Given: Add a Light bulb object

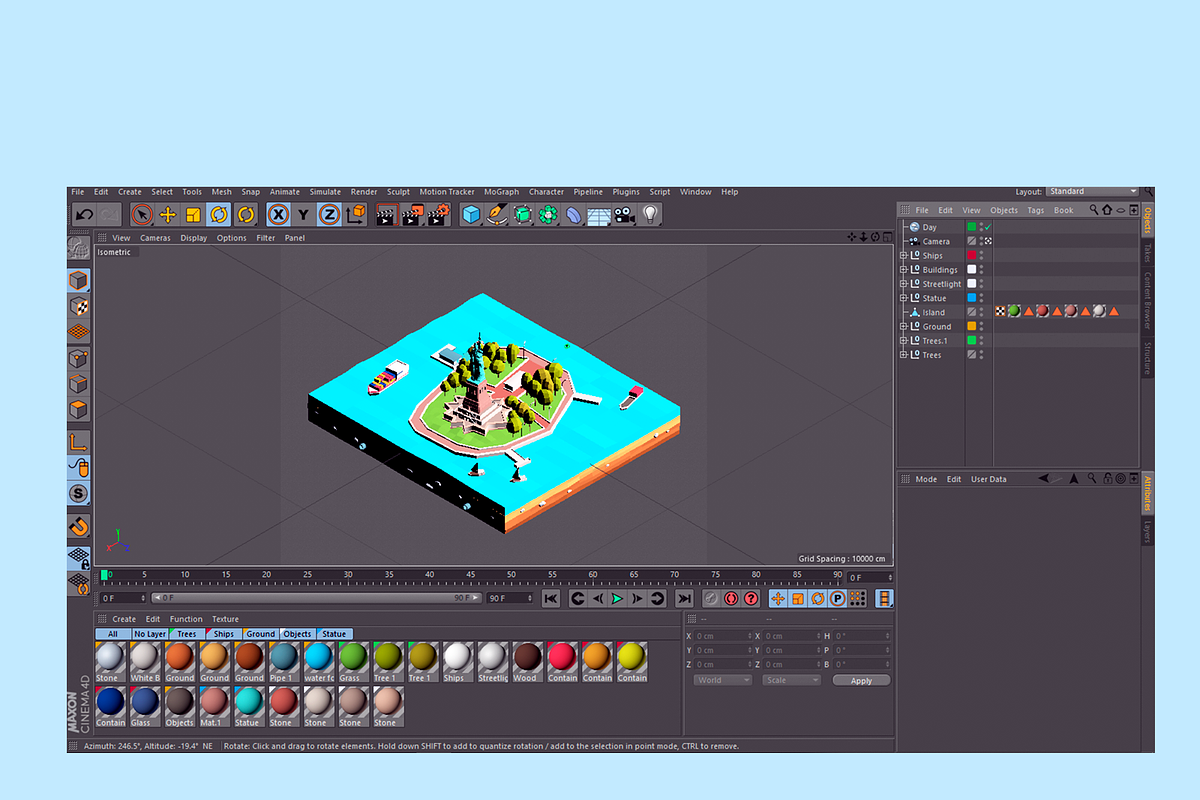Looking at the screenshot, I should [651, 214].
